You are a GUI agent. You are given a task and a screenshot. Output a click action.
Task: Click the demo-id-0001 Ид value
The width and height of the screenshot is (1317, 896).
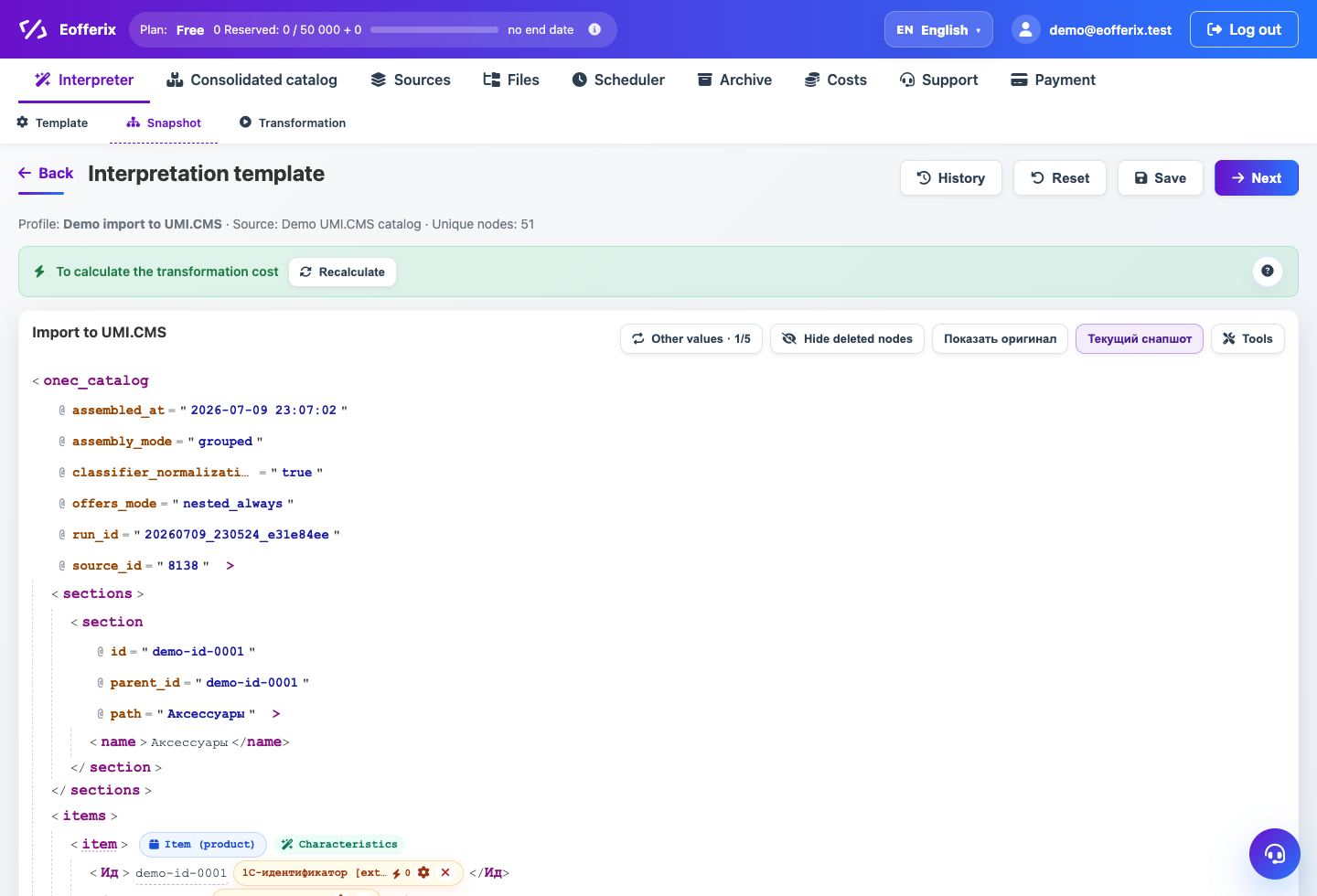tap(181, 873)
